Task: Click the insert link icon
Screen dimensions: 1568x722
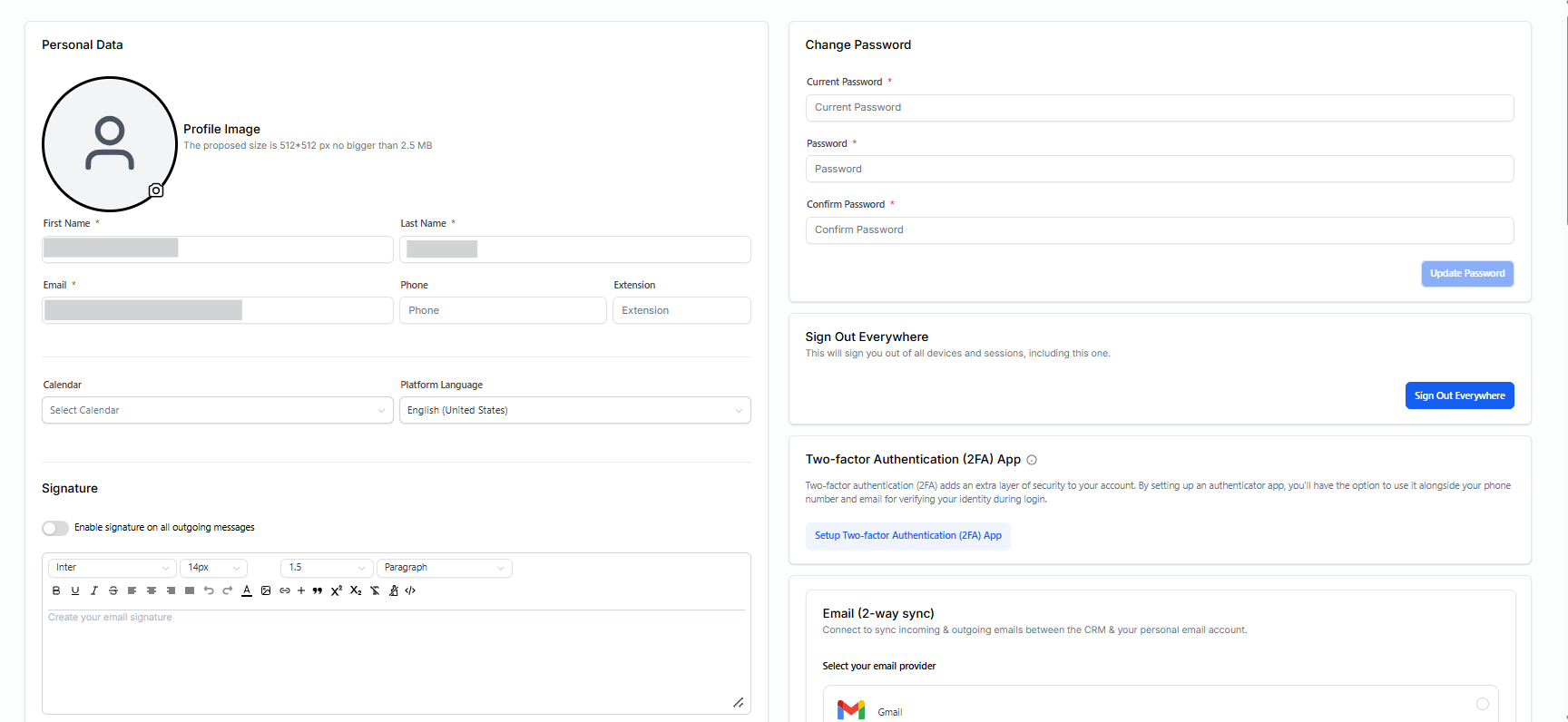Action: 285,590
